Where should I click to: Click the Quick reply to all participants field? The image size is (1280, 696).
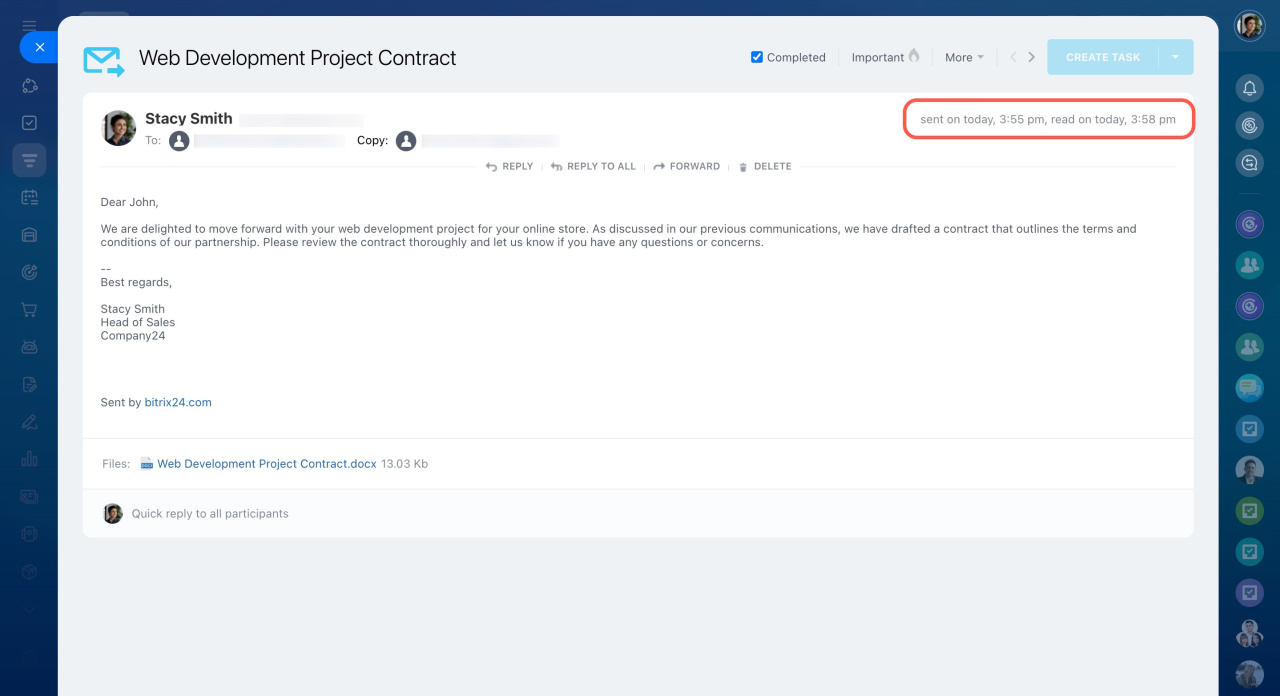tap(210, 514)
